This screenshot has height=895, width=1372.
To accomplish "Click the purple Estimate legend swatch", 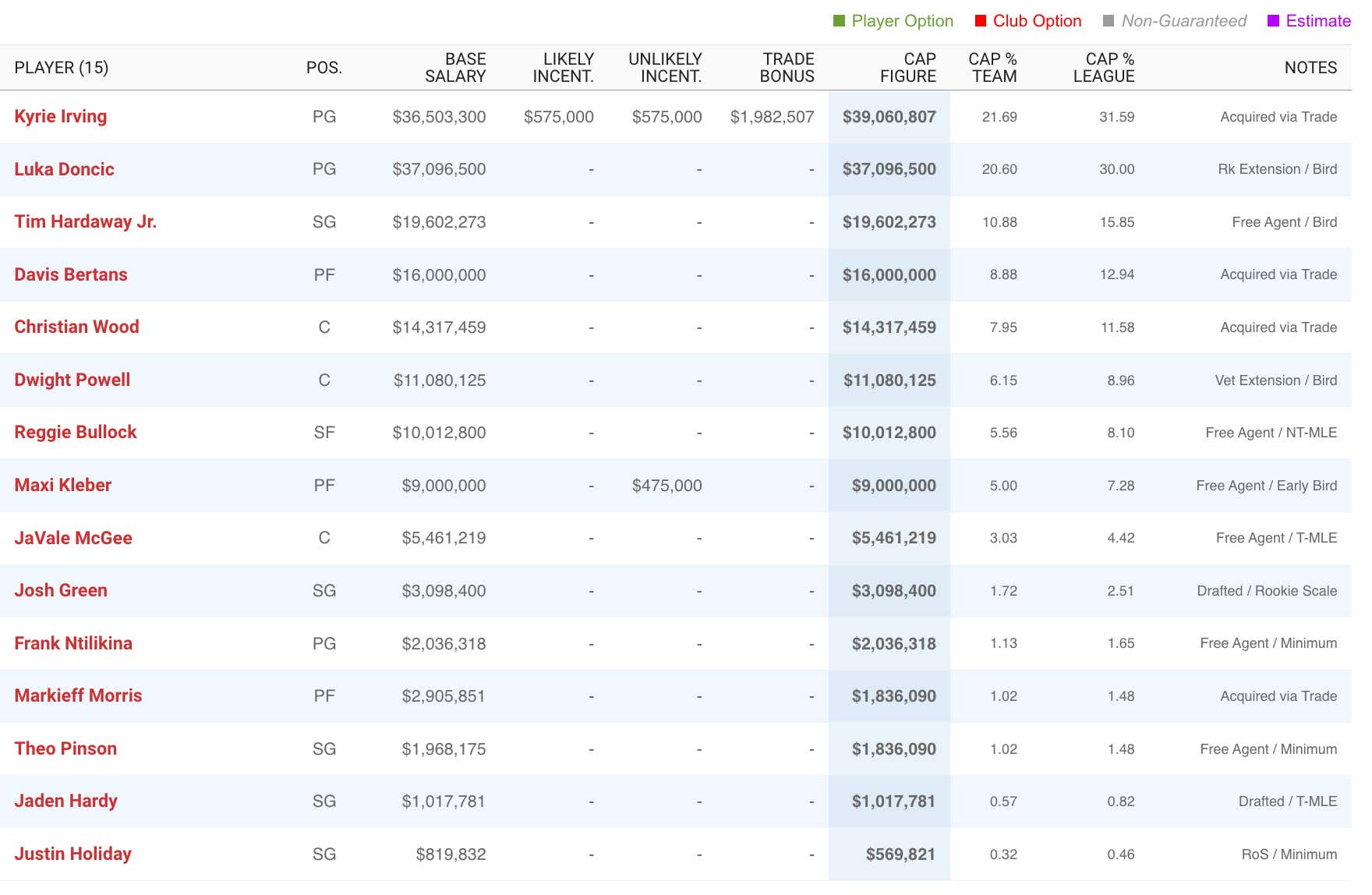I will [x=1274, y=21].
